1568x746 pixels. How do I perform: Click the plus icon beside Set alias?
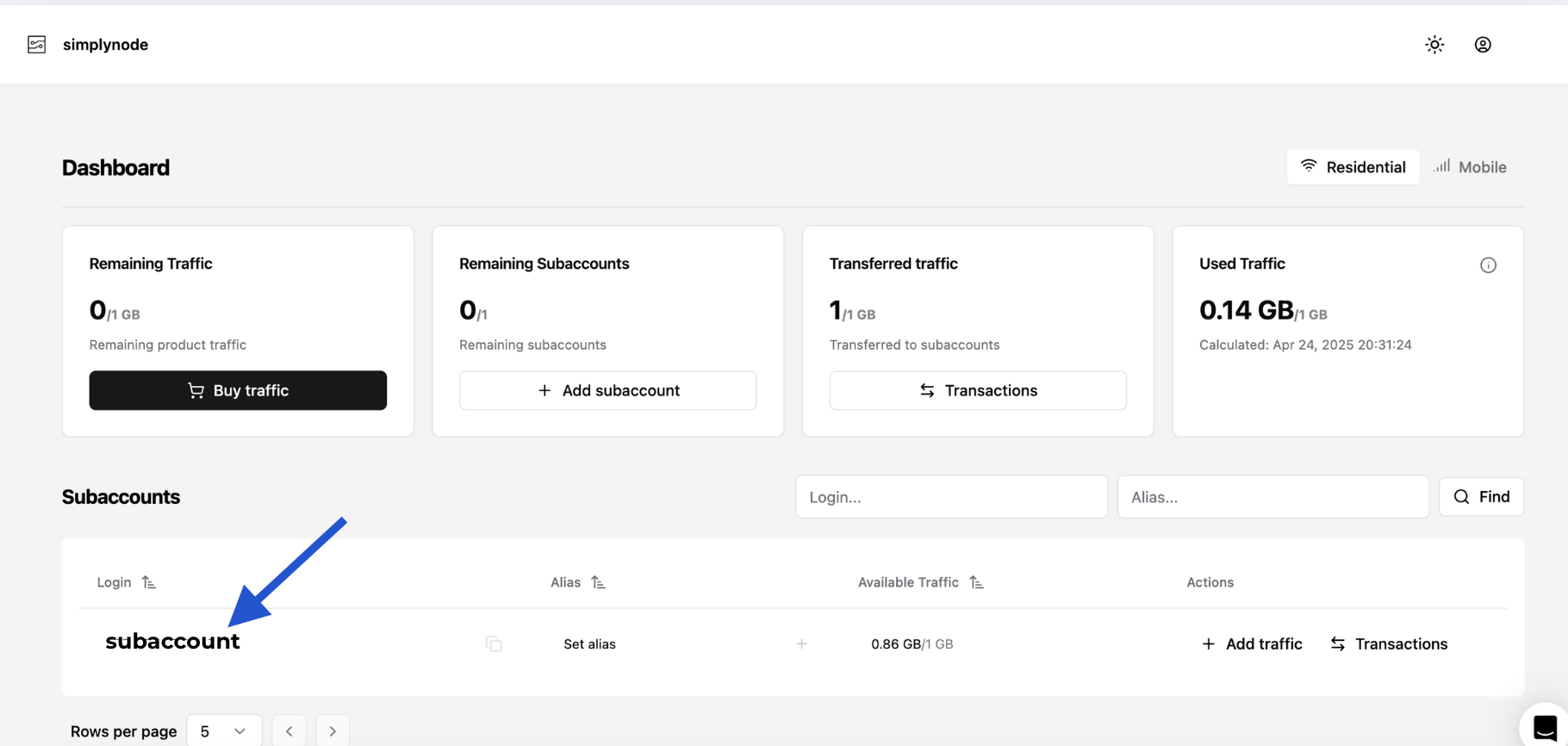click(x=801, y=643)
